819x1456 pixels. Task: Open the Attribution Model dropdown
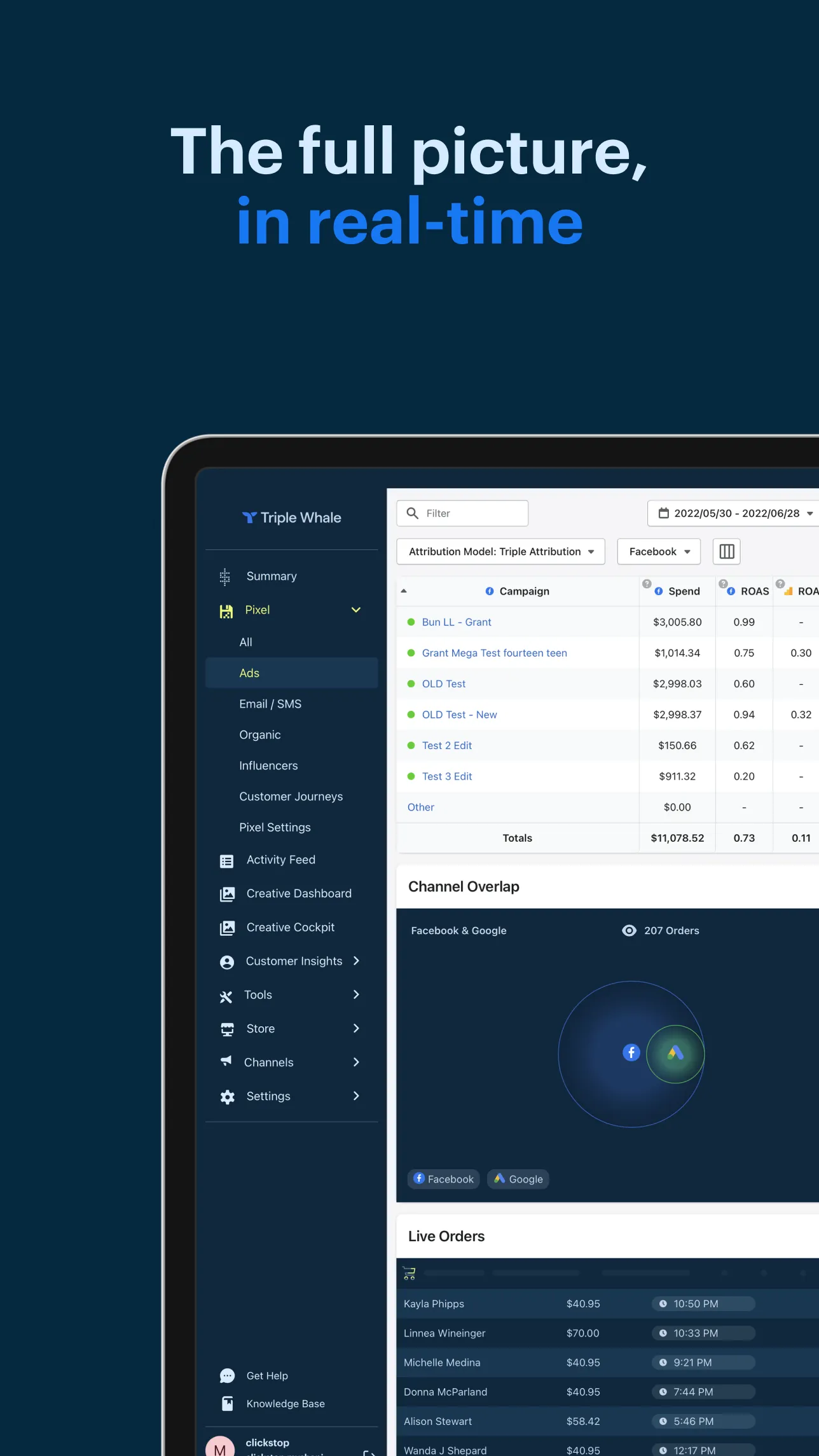point(500,551)
